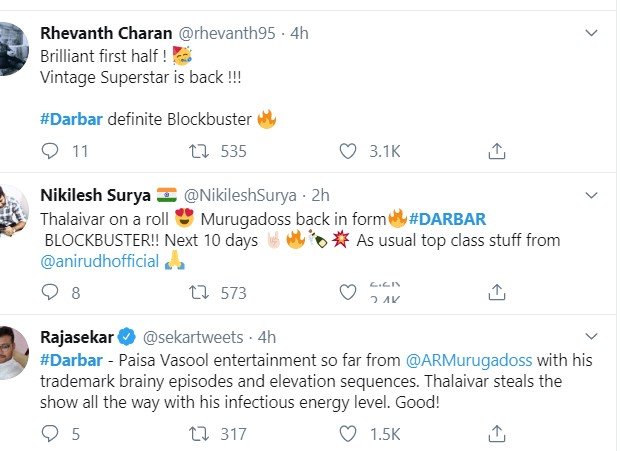Share Rajasekar's tweet
The height and width of the screenshot is (451, 620).
(496, 434)
